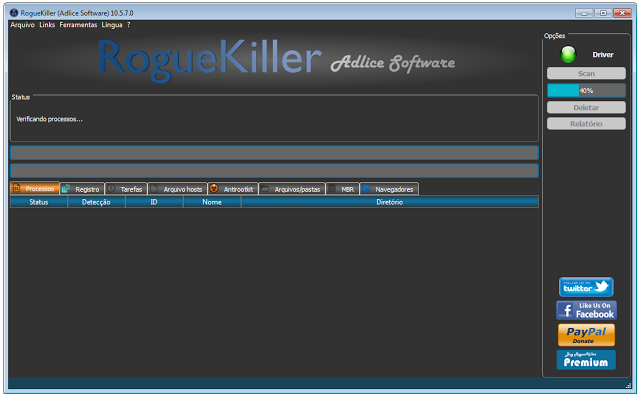
Task: Click the 'Verificando processos...' status text
Action: tap(49, 119)
